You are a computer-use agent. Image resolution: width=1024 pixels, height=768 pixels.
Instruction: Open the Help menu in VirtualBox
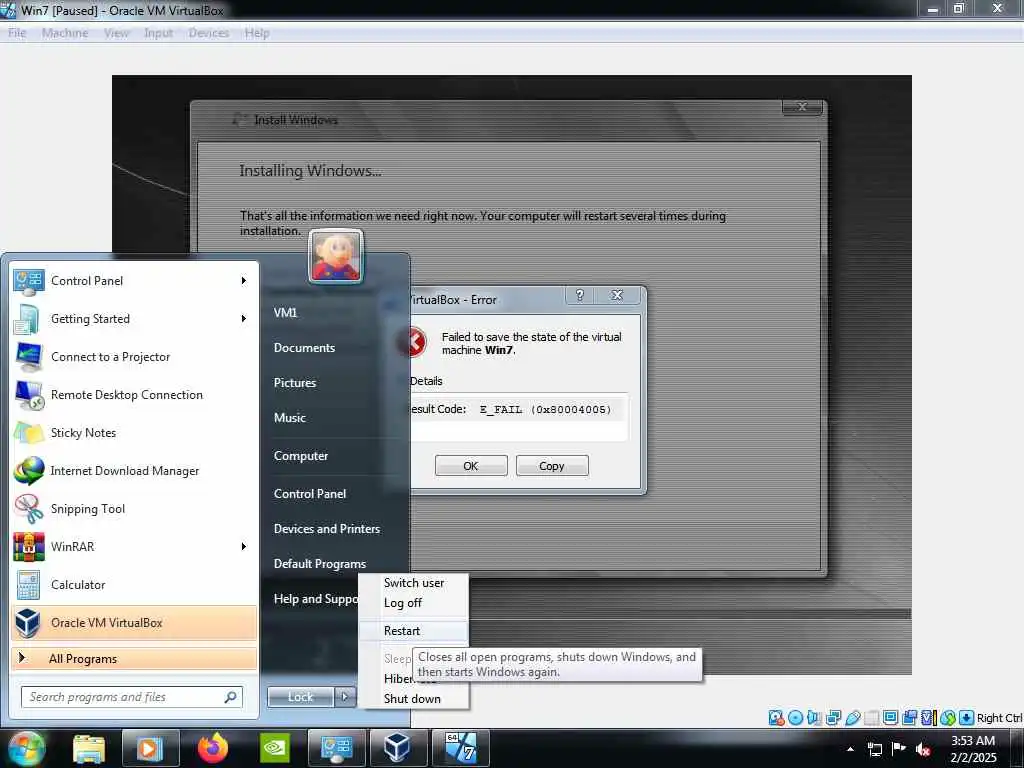[257, 33]
